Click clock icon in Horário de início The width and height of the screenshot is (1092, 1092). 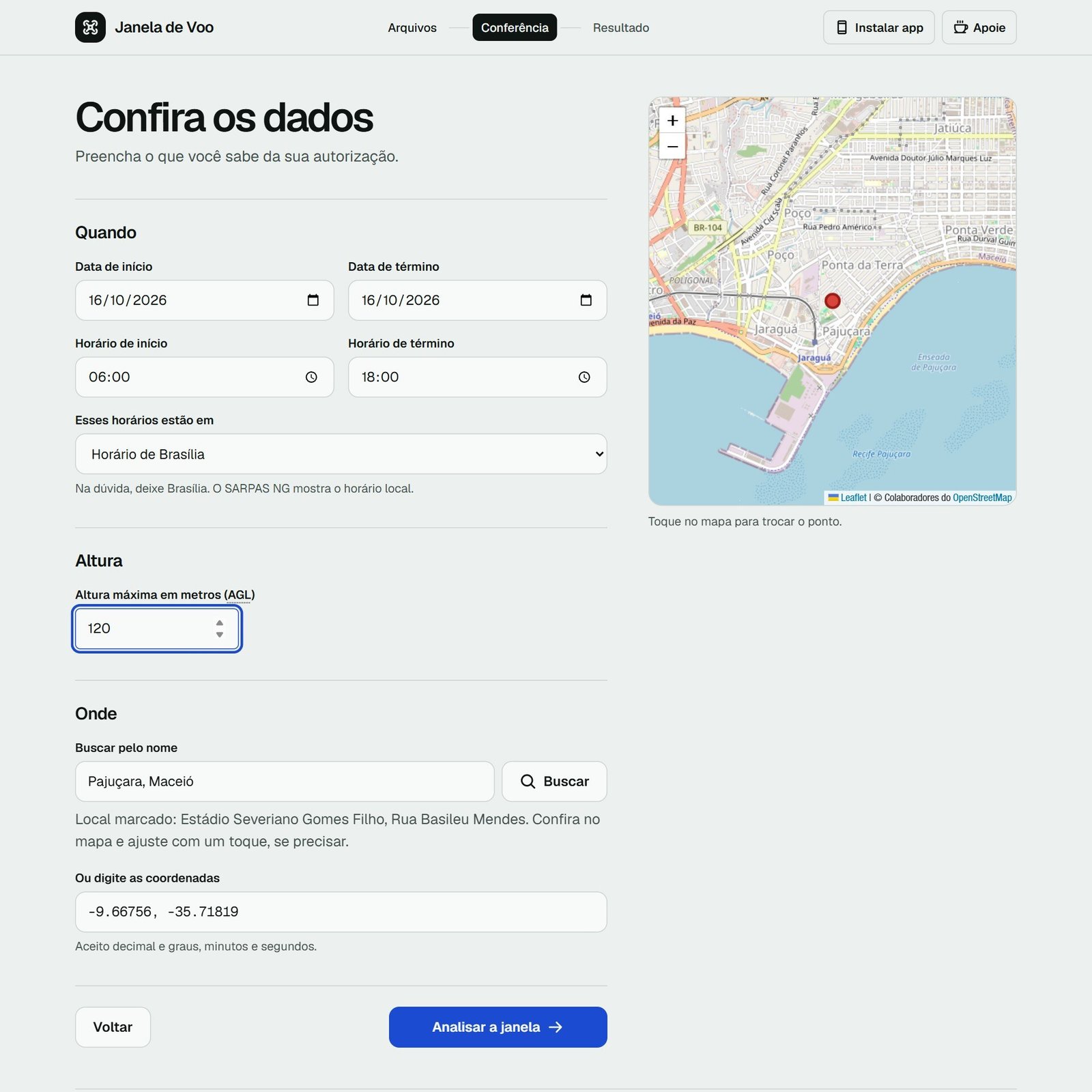311,377
